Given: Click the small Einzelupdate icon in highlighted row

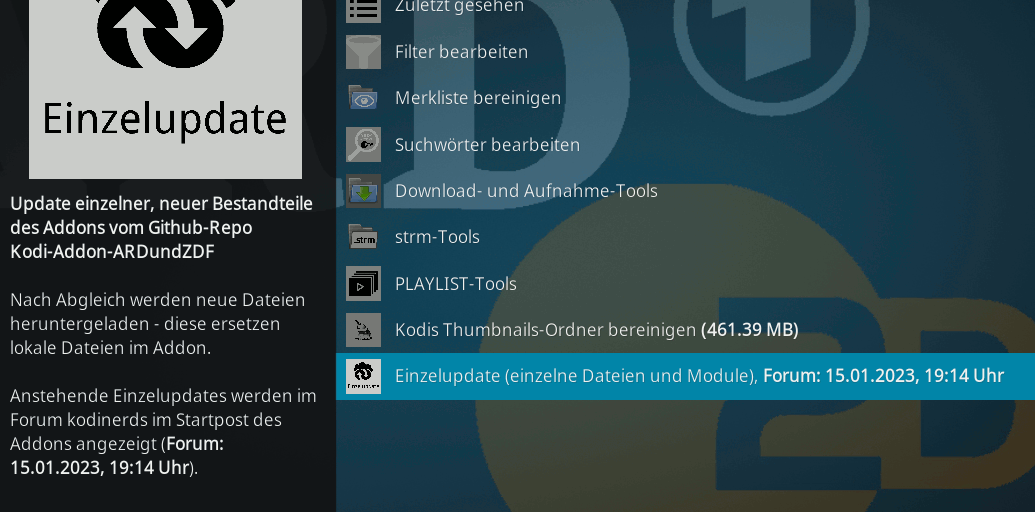Looking at the screenshot, I should pos(363,376).
